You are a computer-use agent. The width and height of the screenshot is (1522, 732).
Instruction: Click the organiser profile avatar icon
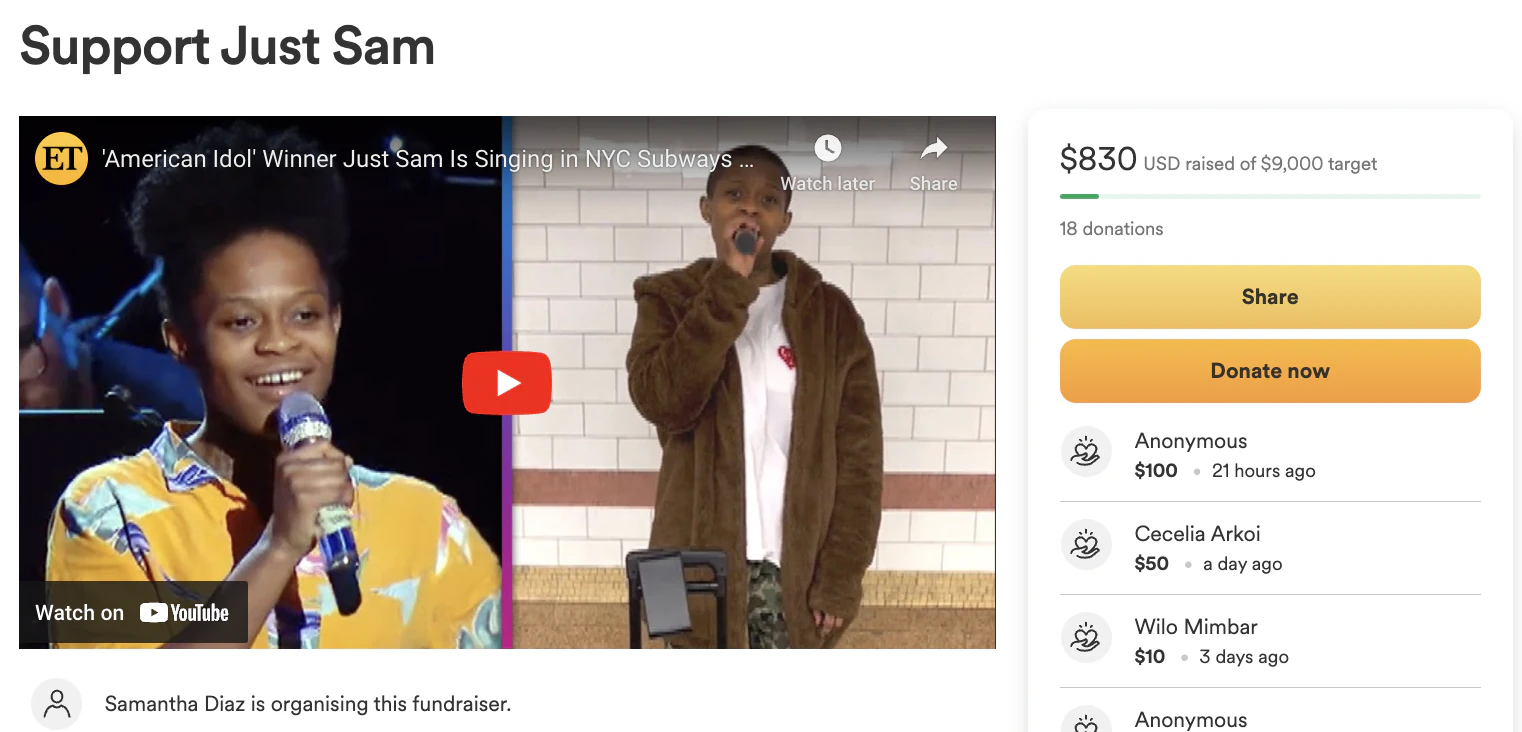point(57,704)
